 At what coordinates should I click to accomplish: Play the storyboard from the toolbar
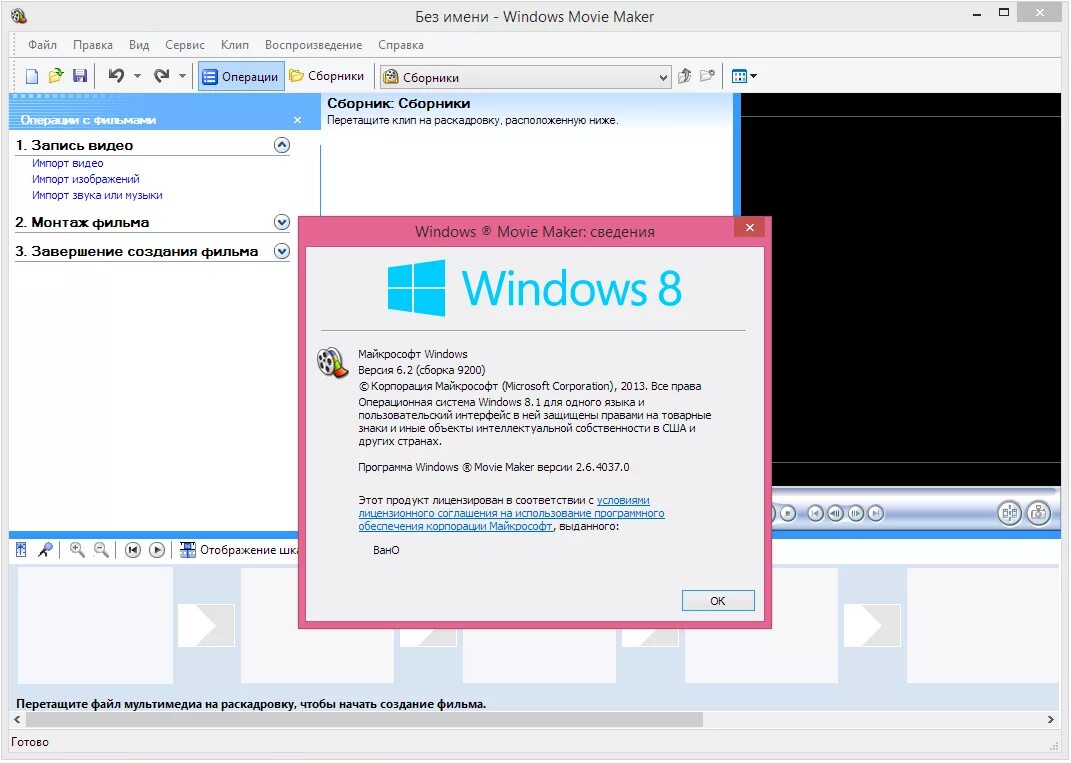tap(157, 550)
